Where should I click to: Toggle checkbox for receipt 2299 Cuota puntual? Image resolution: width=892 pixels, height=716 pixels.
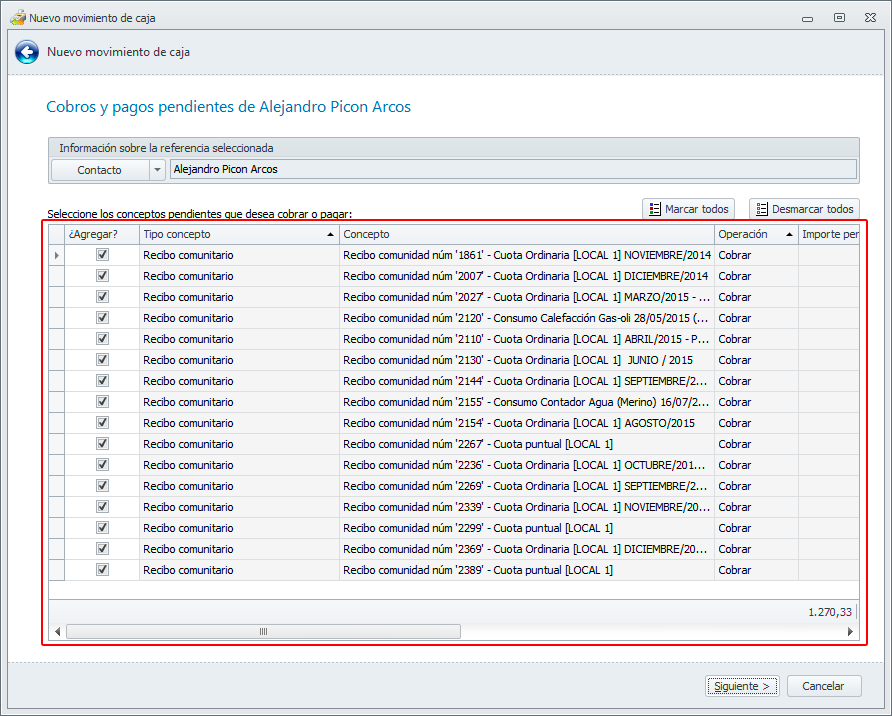[102, 528]
